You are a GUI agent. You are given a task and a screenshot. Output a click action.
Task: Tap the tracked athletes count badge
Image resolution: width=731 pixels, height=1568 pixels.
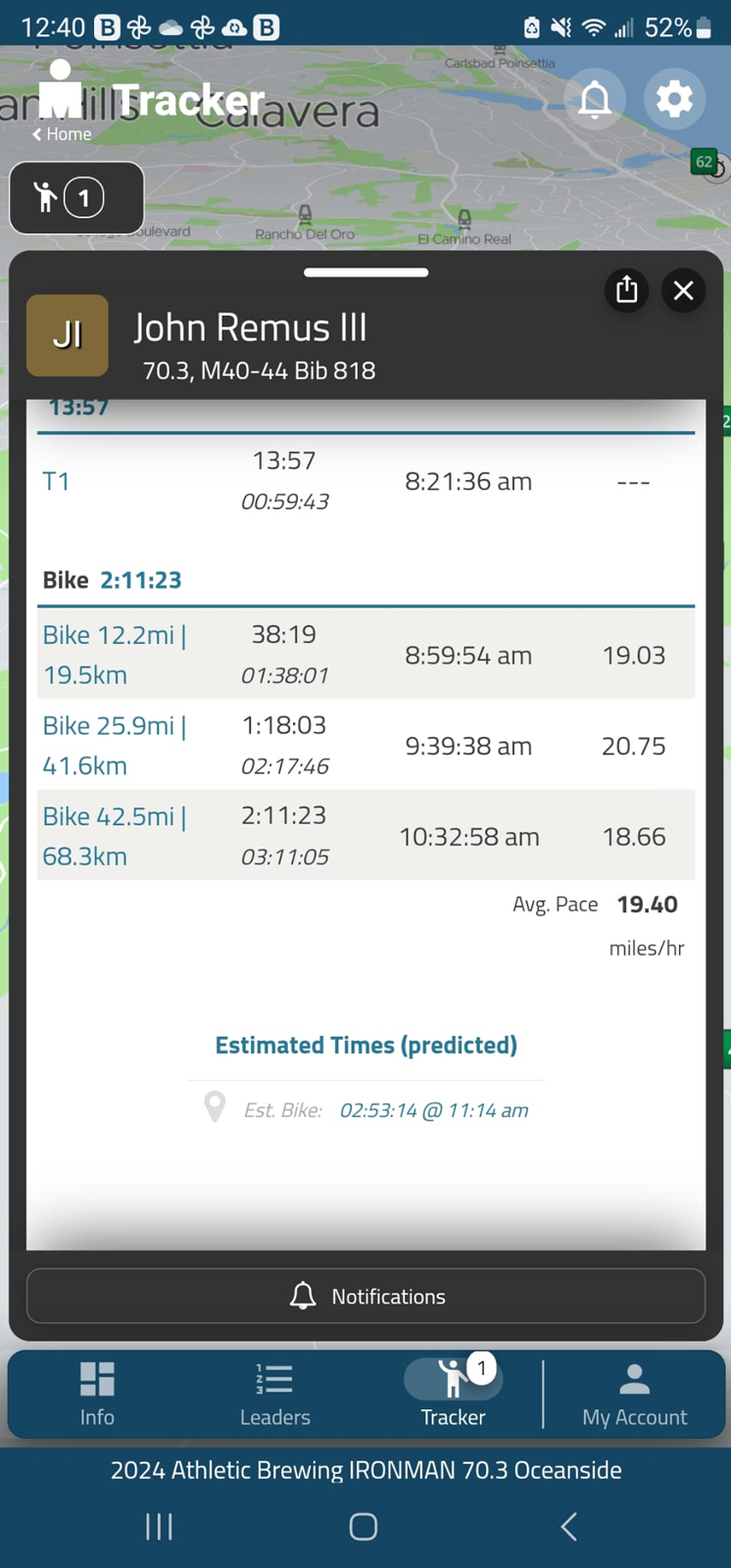tap(76, 198)
